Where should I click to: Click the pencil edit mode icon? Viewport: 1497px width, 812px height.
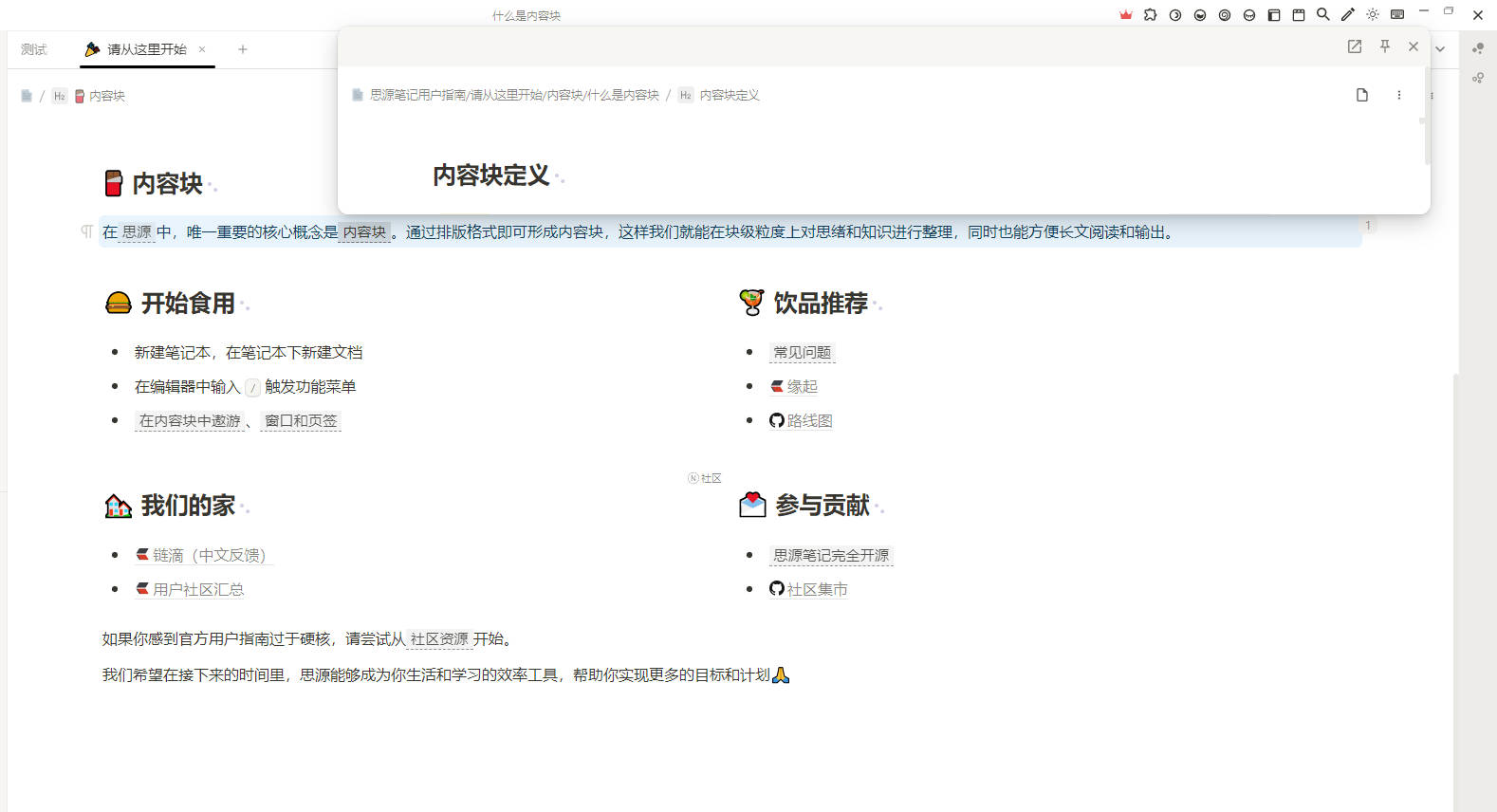pos(1348,15)
